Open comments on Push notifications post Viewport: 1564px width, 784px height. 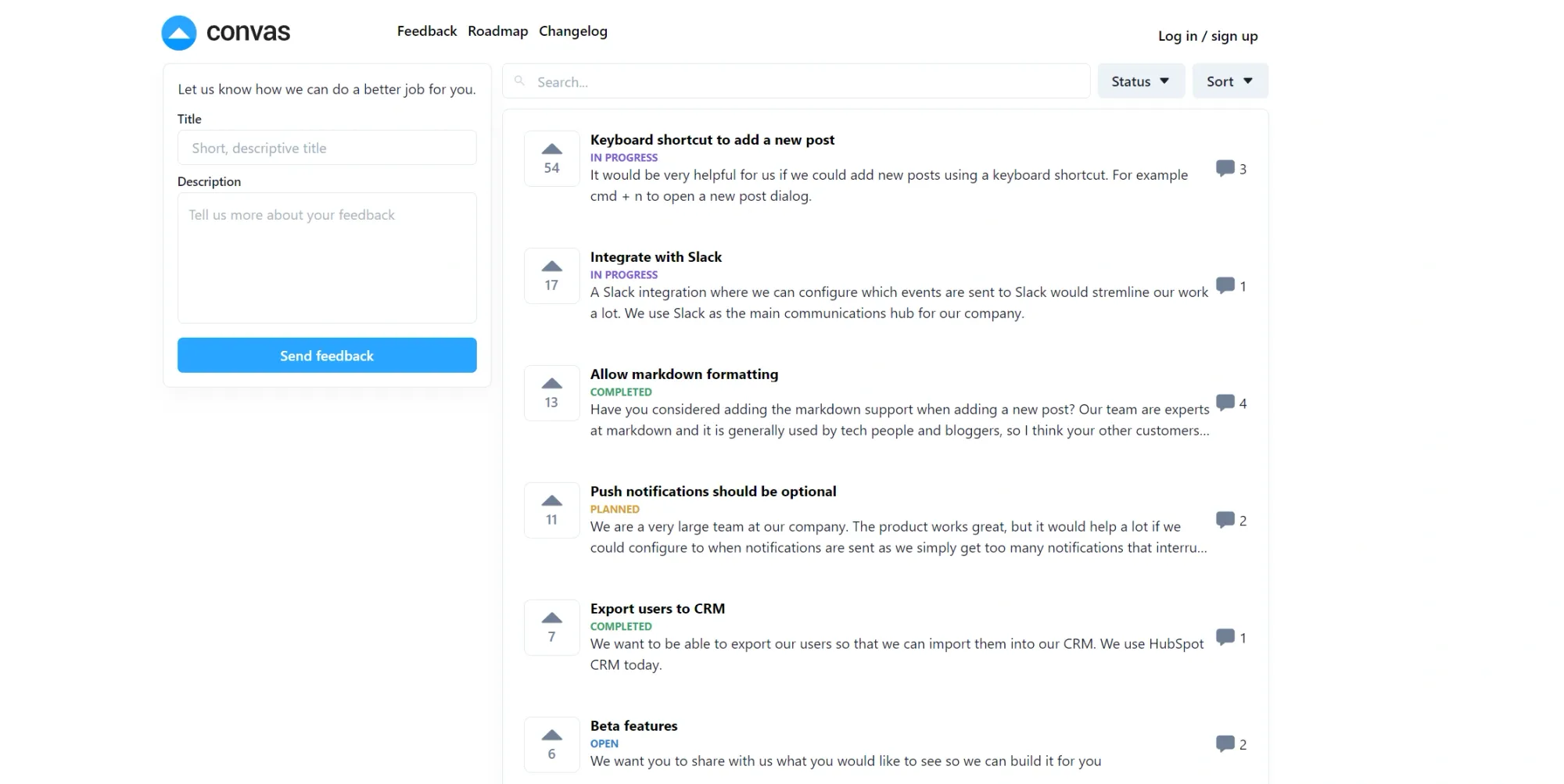tap(1231, 521)
